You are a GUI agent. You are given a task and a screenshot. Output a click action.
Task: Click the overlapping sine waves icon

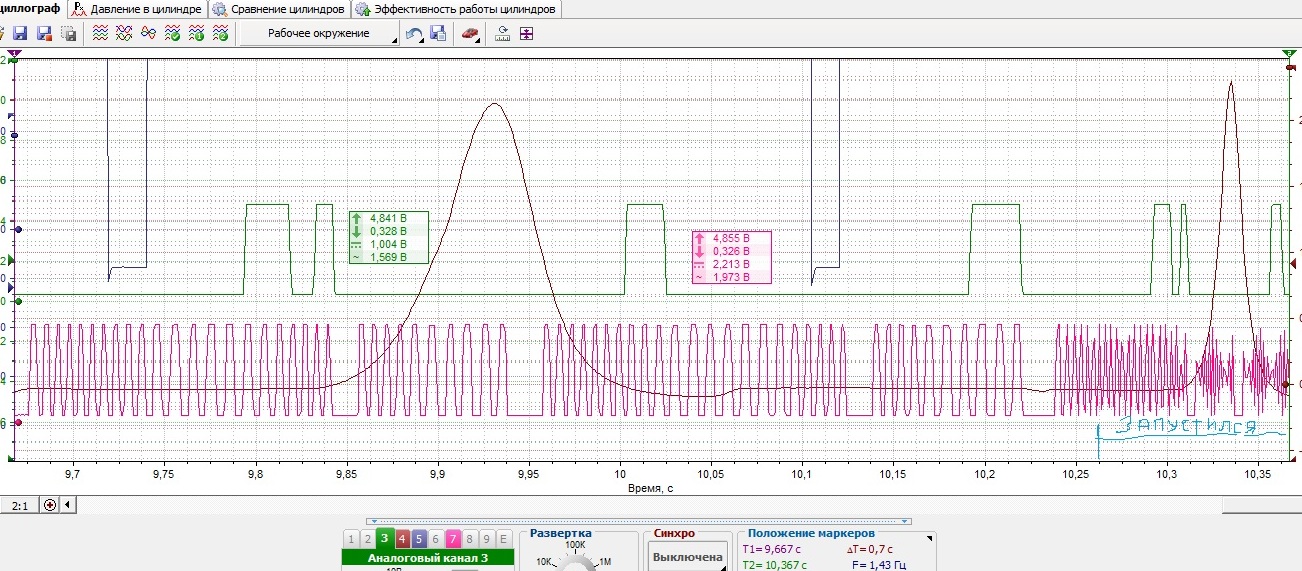pos(148,34)
